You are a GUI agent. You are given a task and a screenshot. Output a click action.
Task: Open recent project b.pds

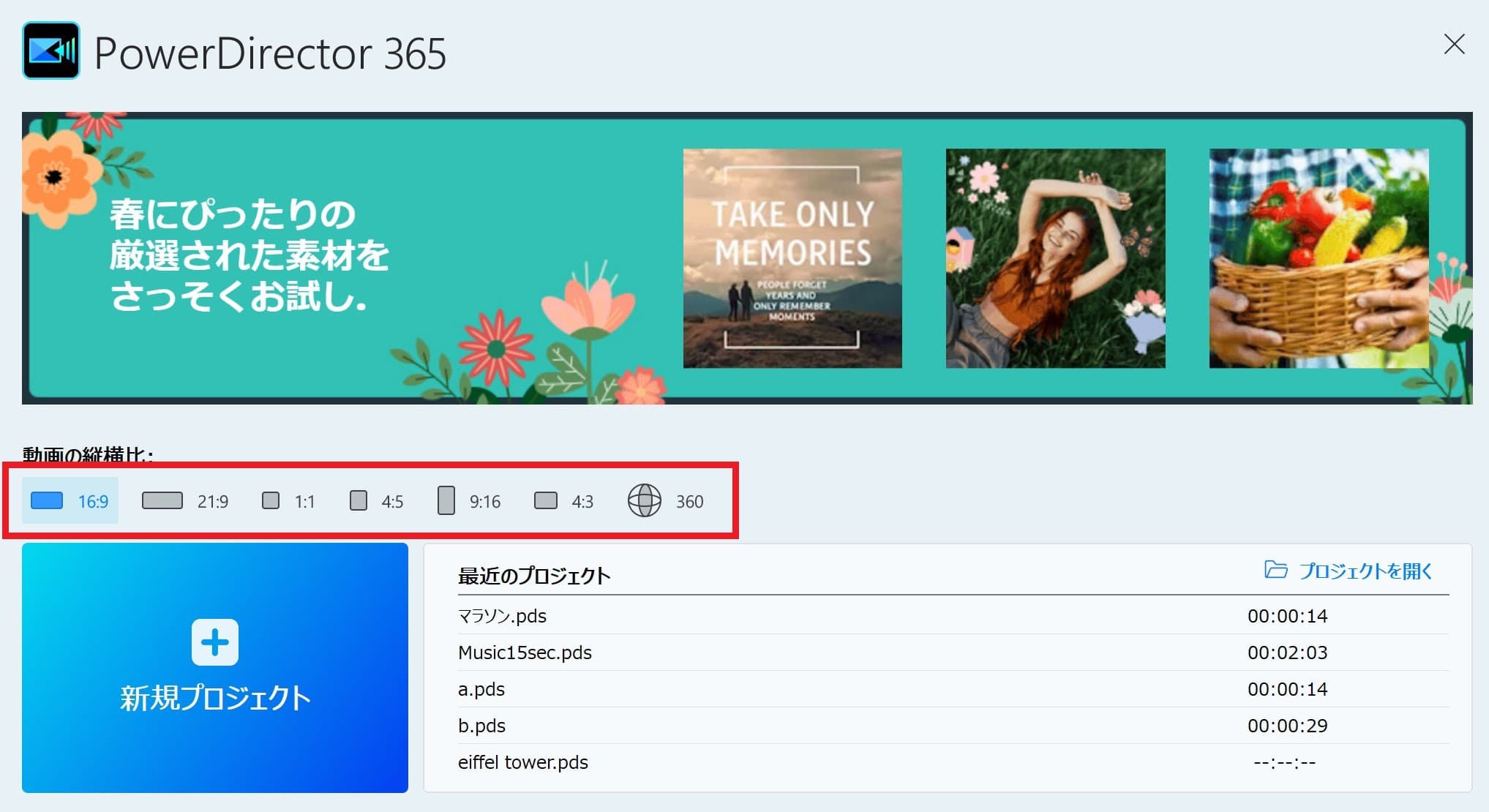481,726
